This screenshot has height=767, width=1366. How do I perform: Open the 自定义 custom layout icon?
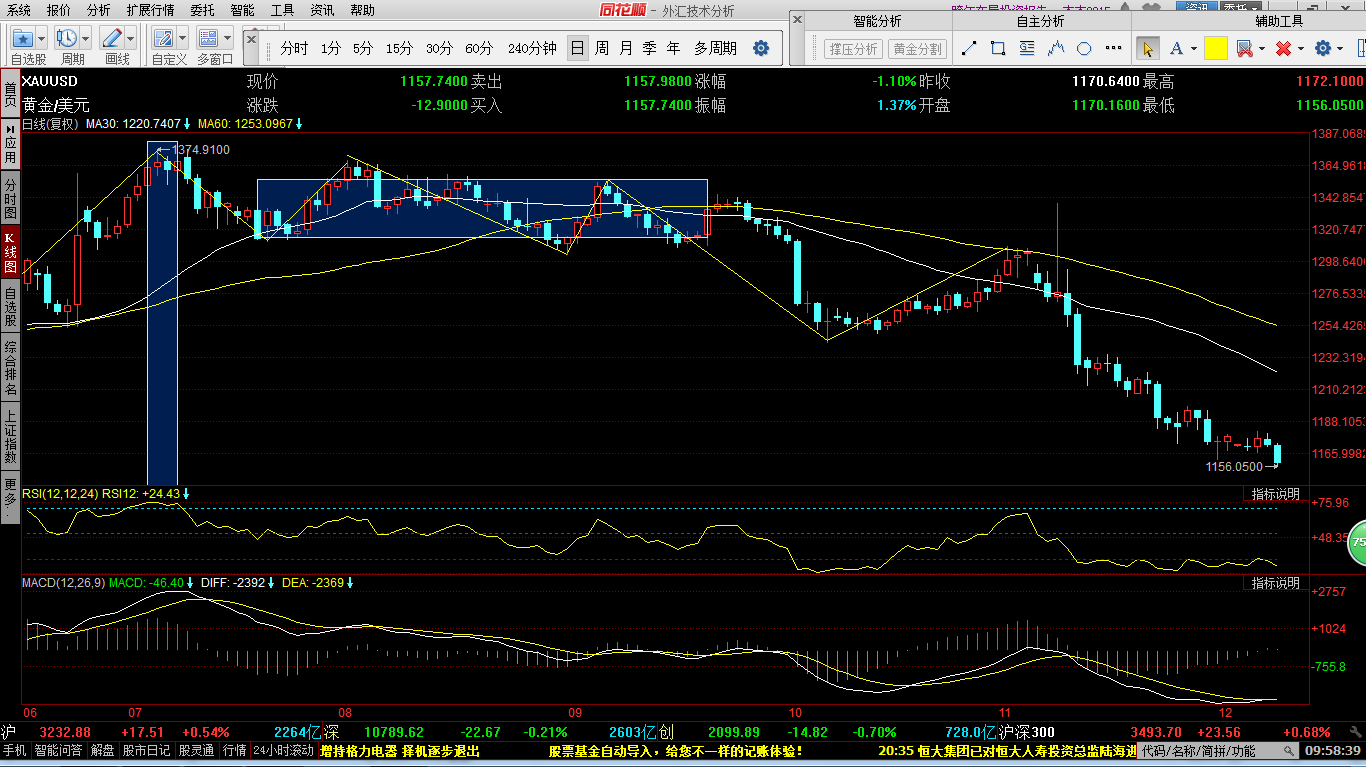click(x=163, y=38)
